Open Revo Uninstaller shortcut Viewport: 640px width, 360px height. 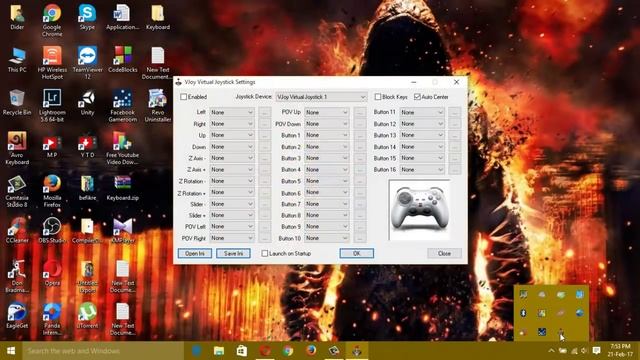[158, 105]
